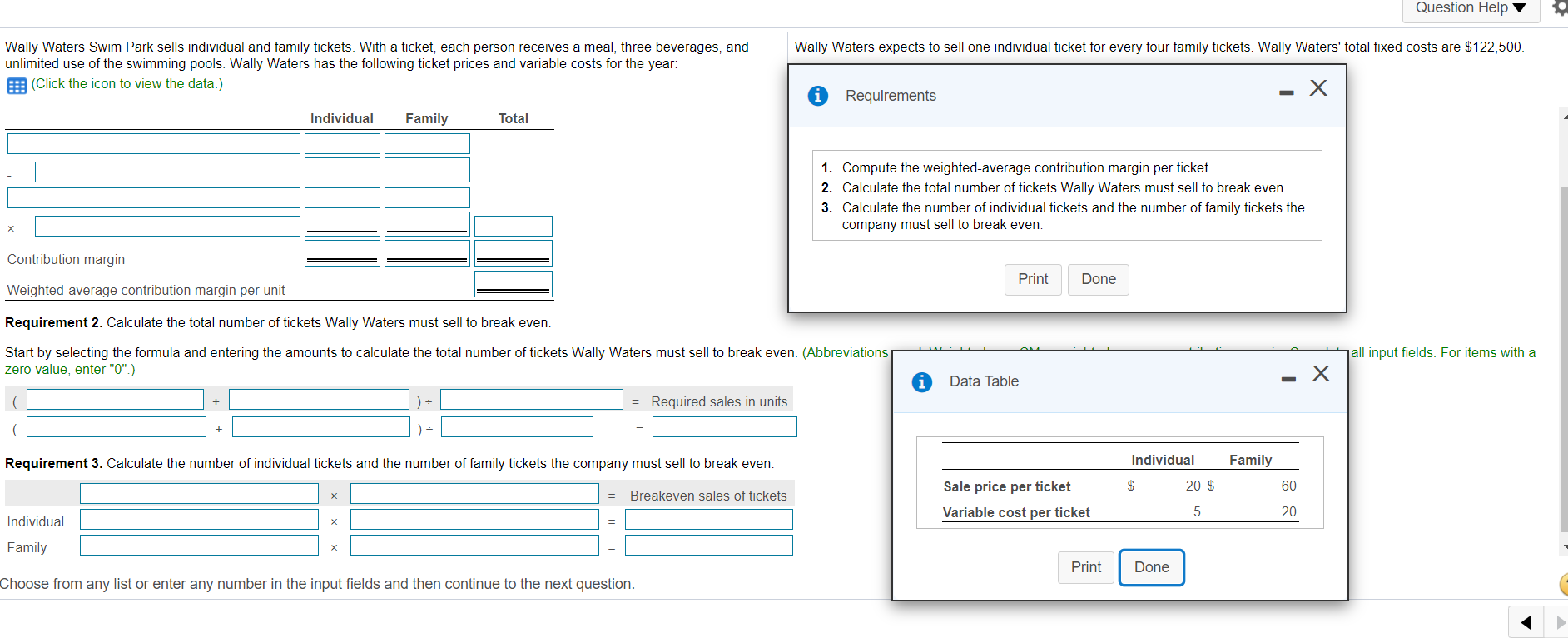
Task: Open the data table grid icon
Action: click(17, 86)
